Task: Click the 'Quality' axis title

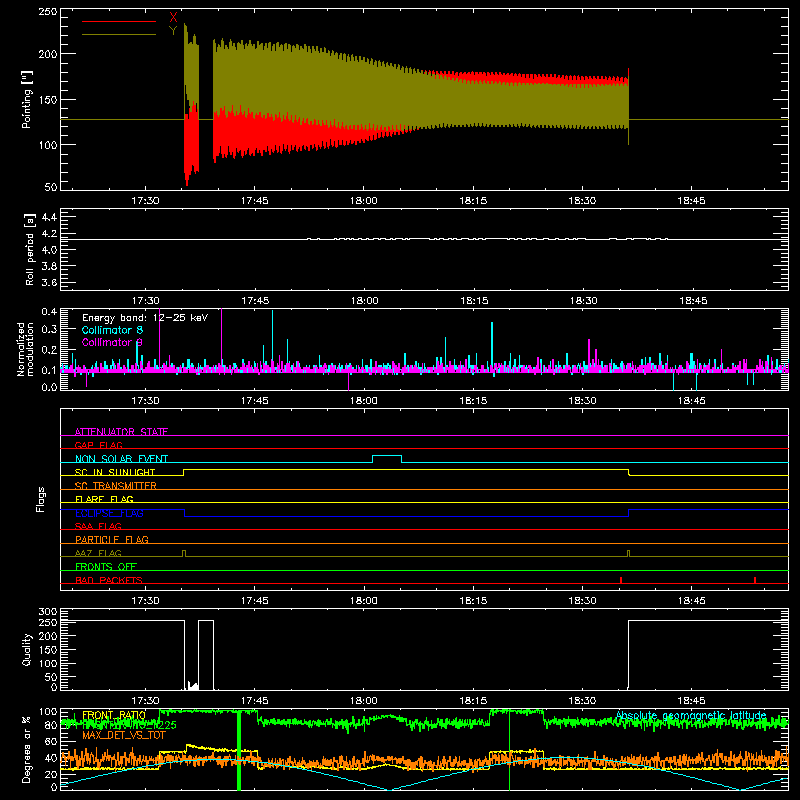Action: 27,649
